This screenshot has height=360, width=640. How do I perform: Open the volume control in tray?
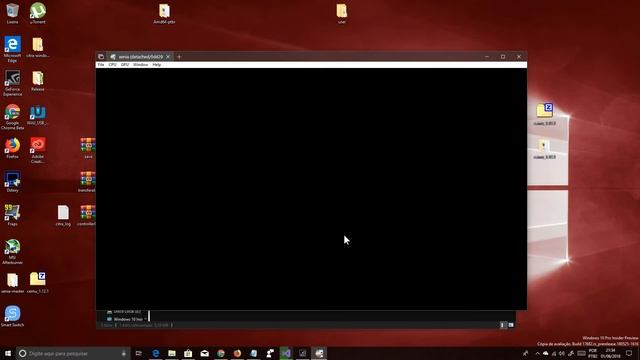tap(562, 353)
